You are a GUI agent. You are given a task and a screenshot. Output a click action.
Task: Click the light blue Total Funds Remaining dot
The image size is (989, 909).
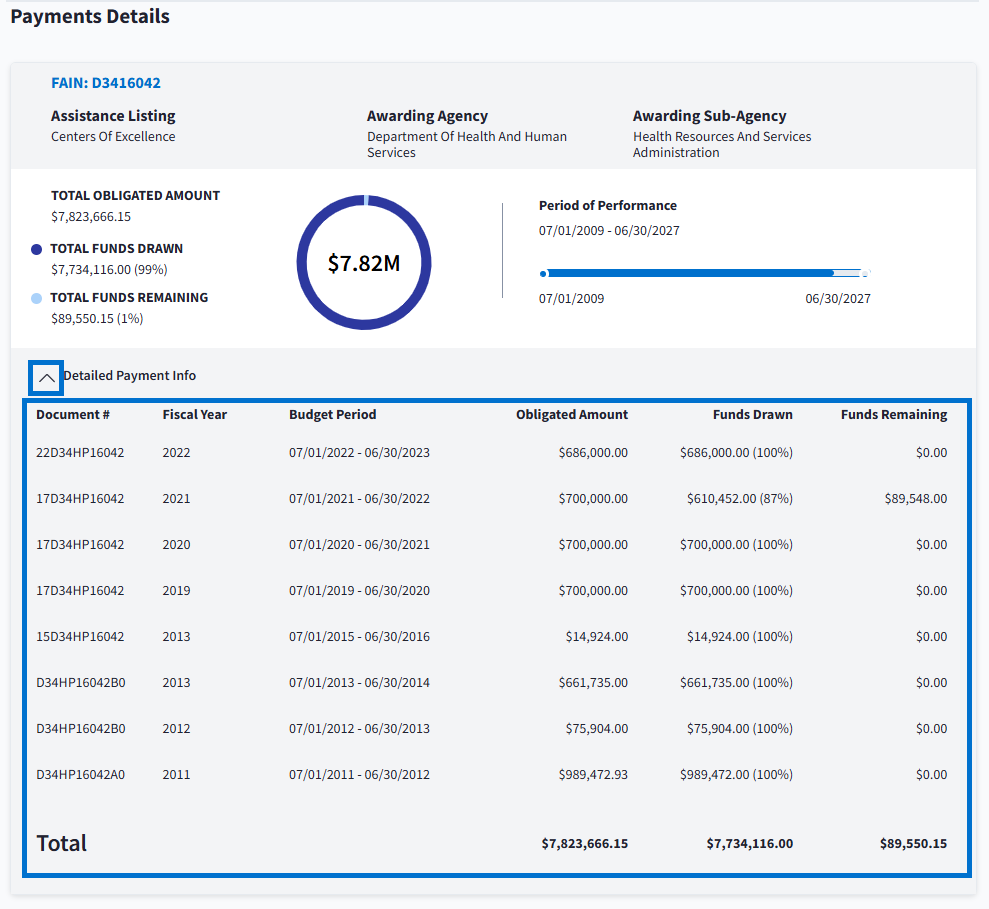coord(37,298)
